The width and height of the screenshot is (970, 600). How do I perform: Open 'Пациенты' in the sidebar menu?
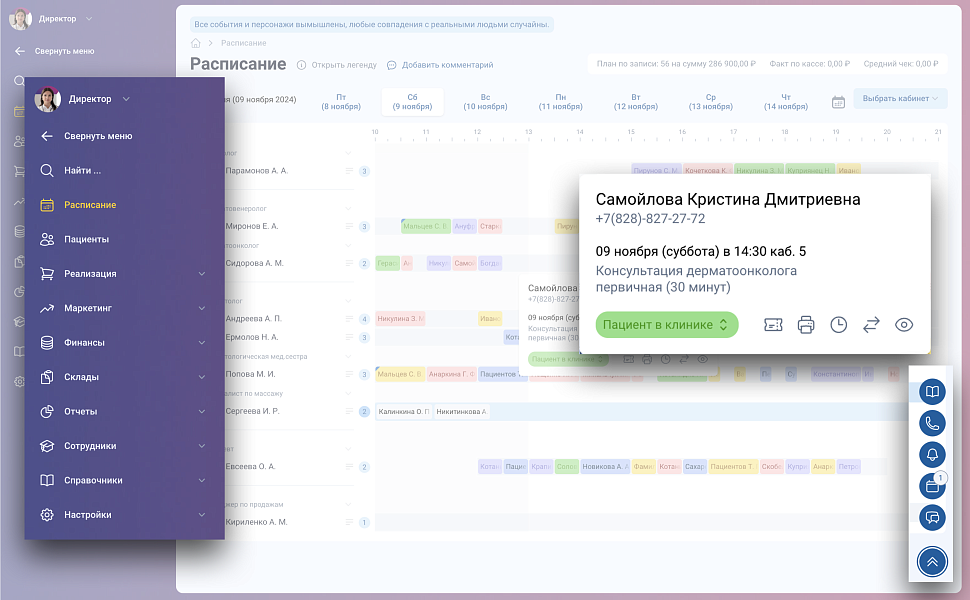87,240
